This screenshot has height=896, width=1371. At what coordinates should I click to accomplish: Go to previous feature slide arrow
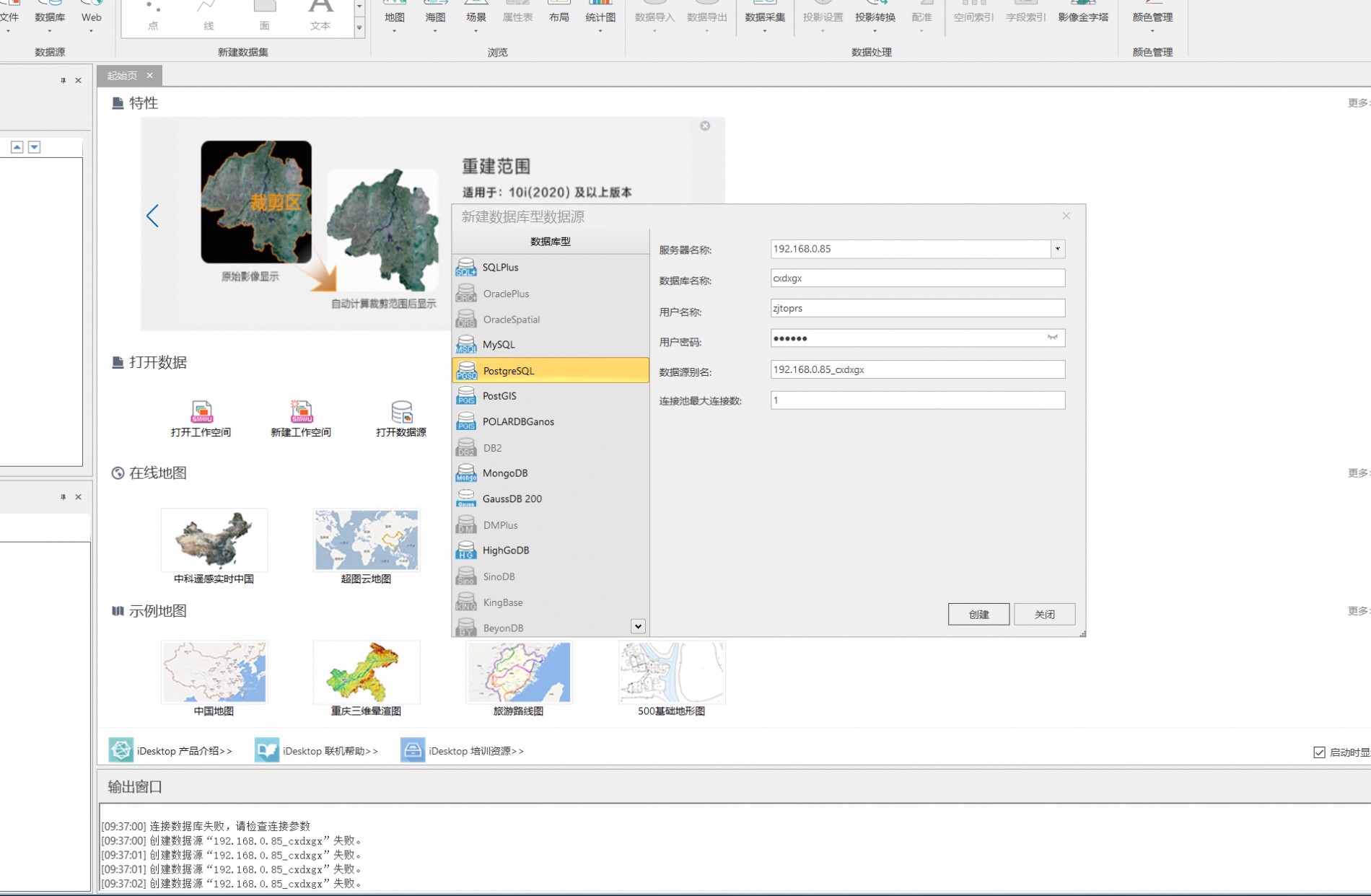pyautogui.click(x=152, y=216)
